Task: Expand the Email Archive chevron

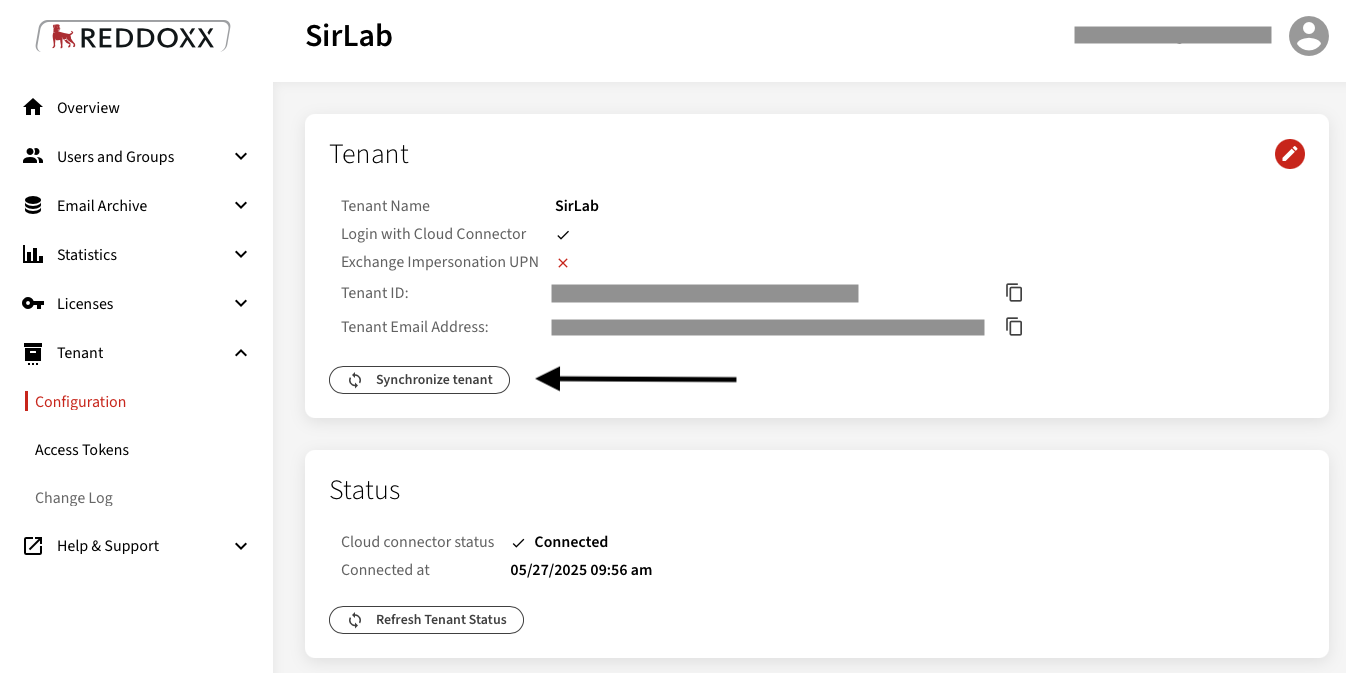Action: tap(241, 205)
